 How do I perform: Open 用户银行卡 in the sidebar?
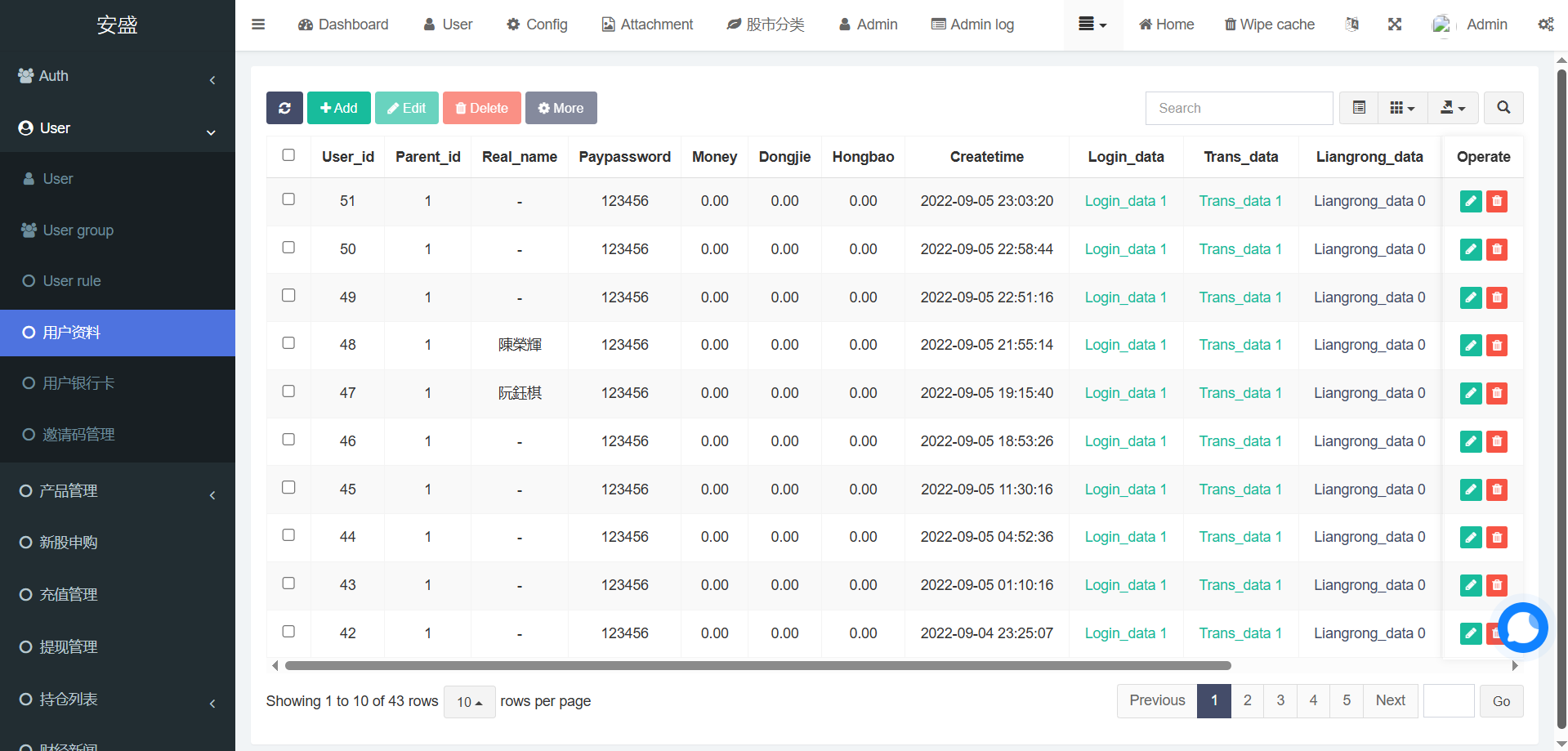(x=78, y=383)
